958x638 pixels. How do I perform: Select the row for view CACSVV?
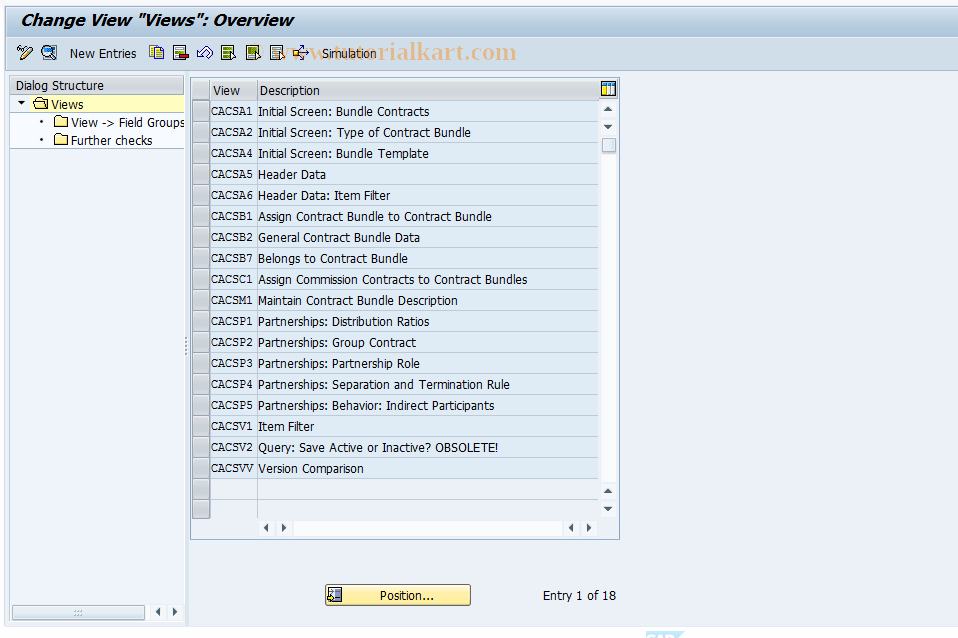coord(200,468)
